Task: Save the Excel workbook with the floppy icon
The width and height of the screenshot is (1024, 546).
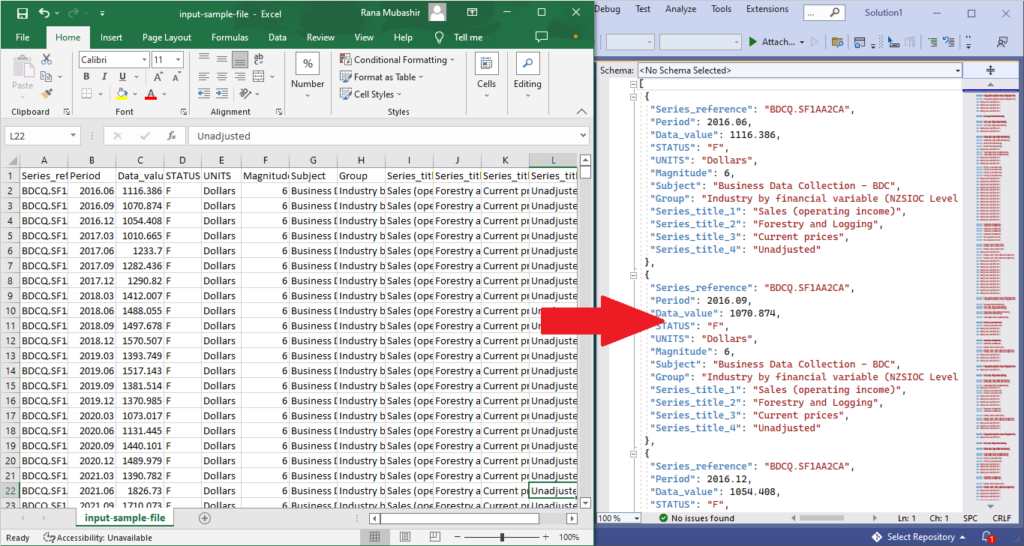Action: click(22, 13)
